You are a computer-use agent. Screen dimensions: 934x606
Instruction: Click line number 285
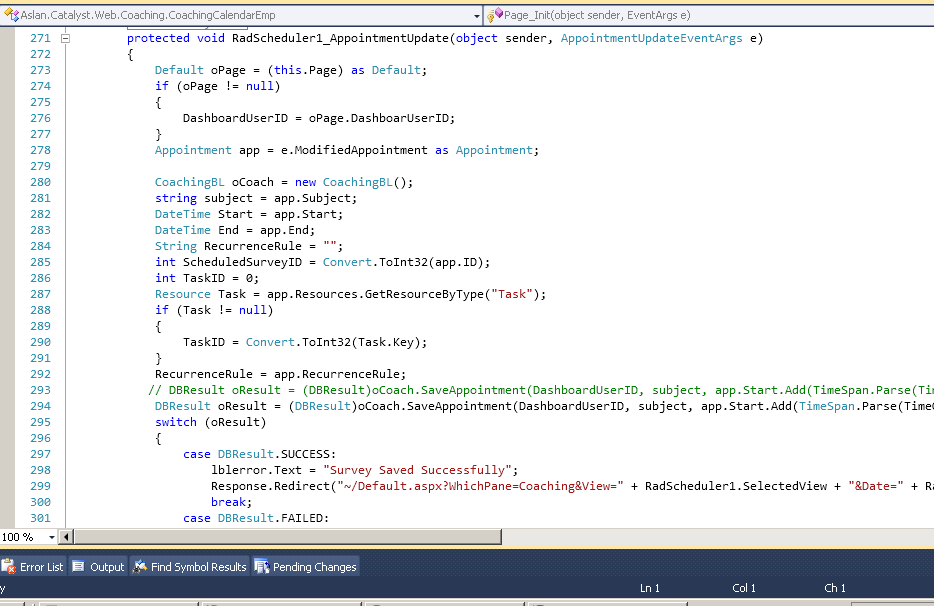(x=41, y=262)
